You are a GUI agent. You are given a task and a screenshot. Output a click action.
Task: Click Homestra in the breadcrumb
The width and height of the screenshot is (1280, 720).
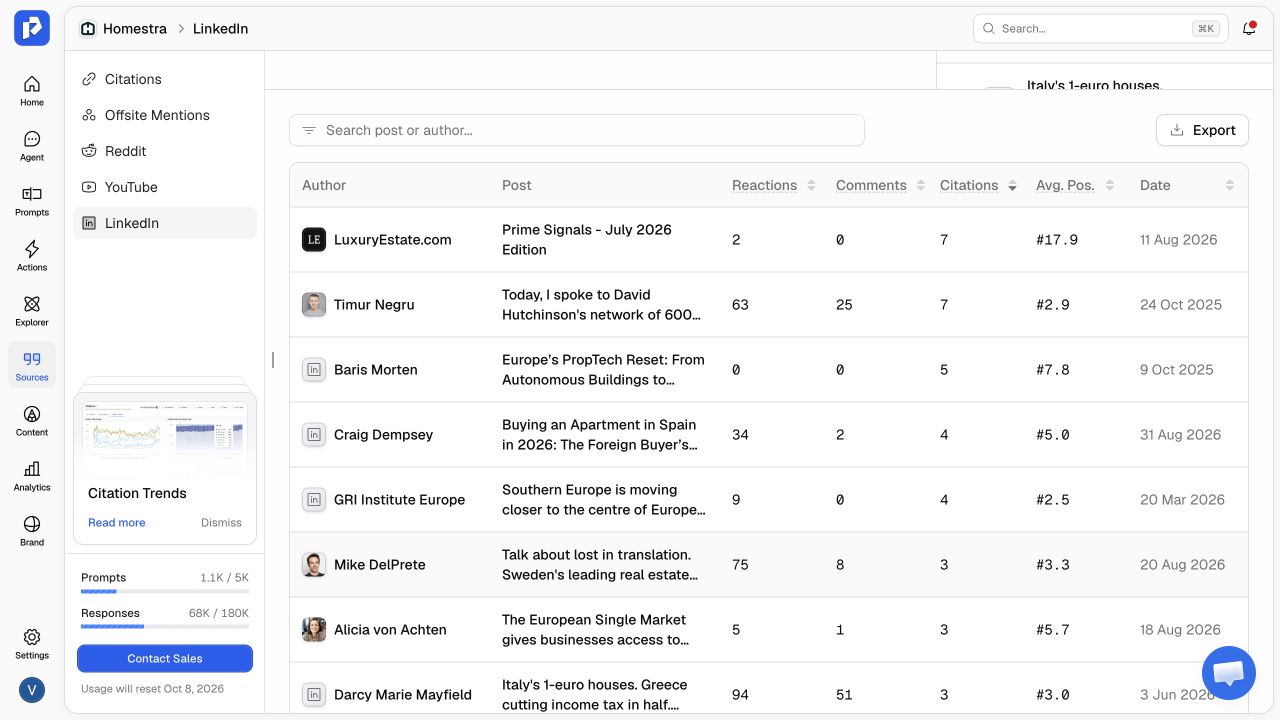pos(135,29)
